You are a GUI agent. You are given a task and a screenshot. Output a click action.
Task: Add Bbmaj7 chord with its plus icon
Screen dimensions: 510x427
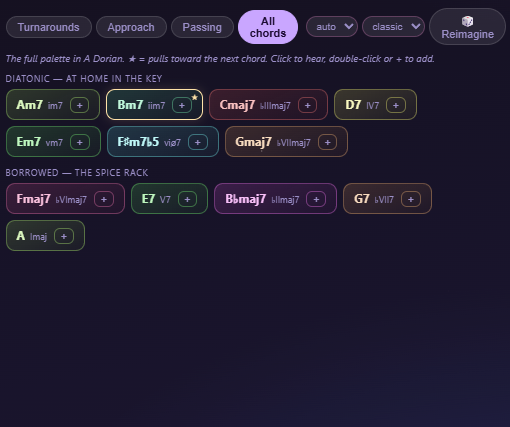[316, 199]
